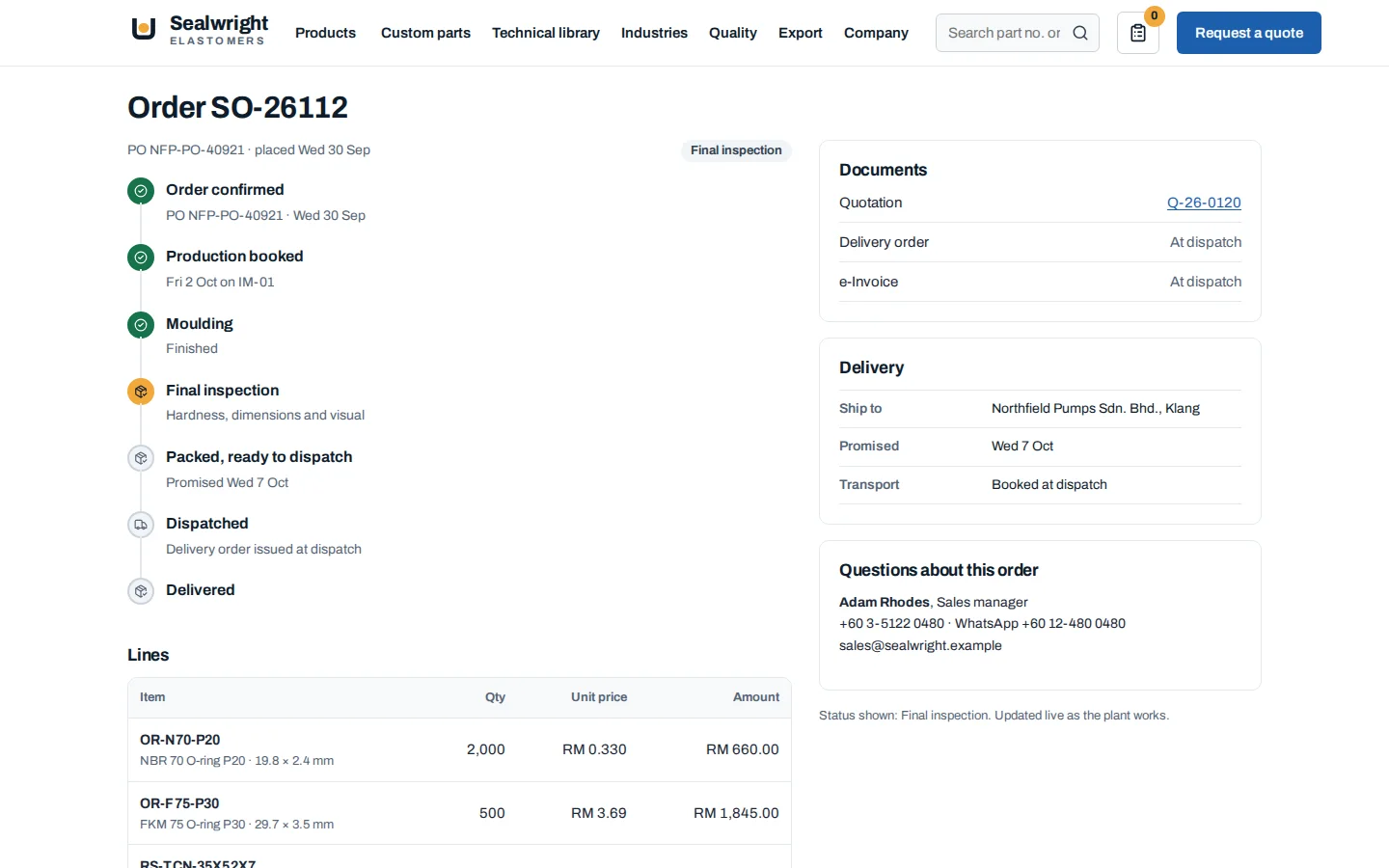The image size is (1389, 868).
Task: Click the quantity 500 cell
Action: click(x=492, y=813)
